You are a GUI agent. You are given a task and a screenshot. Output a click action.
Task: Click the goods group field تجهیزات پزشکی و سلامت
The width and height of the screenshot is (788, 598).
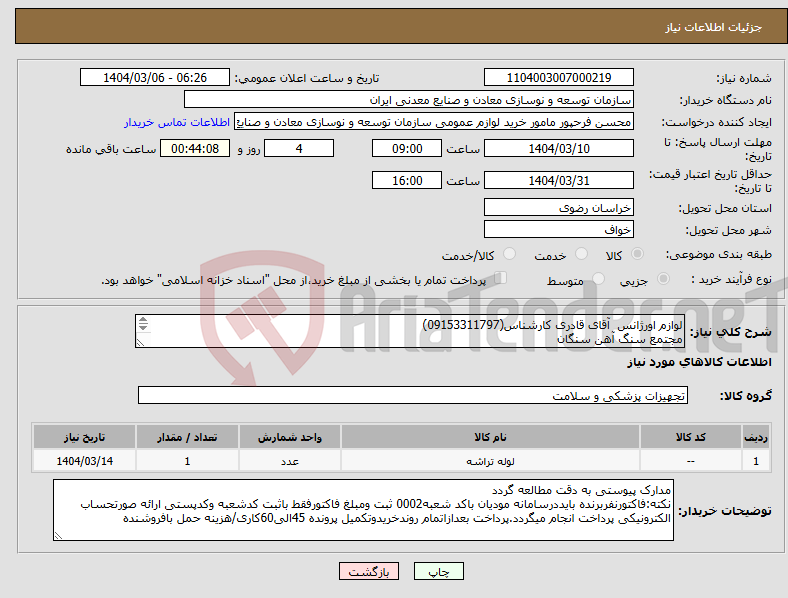(413, 395)
